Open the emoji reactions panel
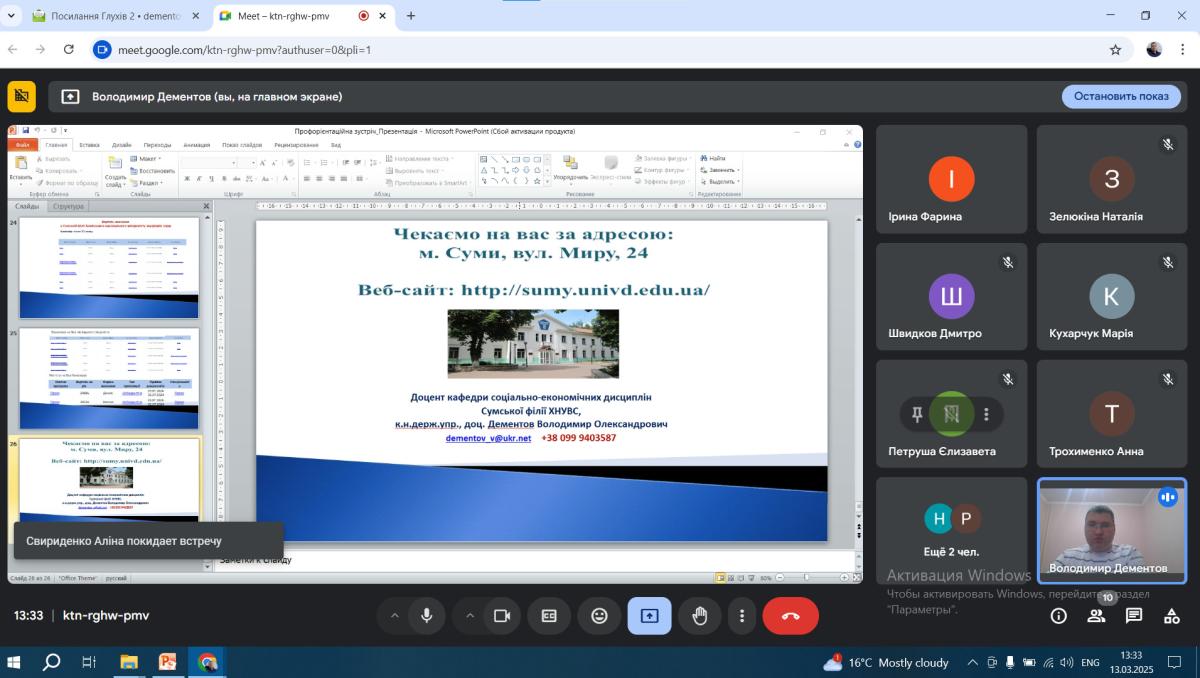Screen dimensions: 1200x678 tap(599, 616)
